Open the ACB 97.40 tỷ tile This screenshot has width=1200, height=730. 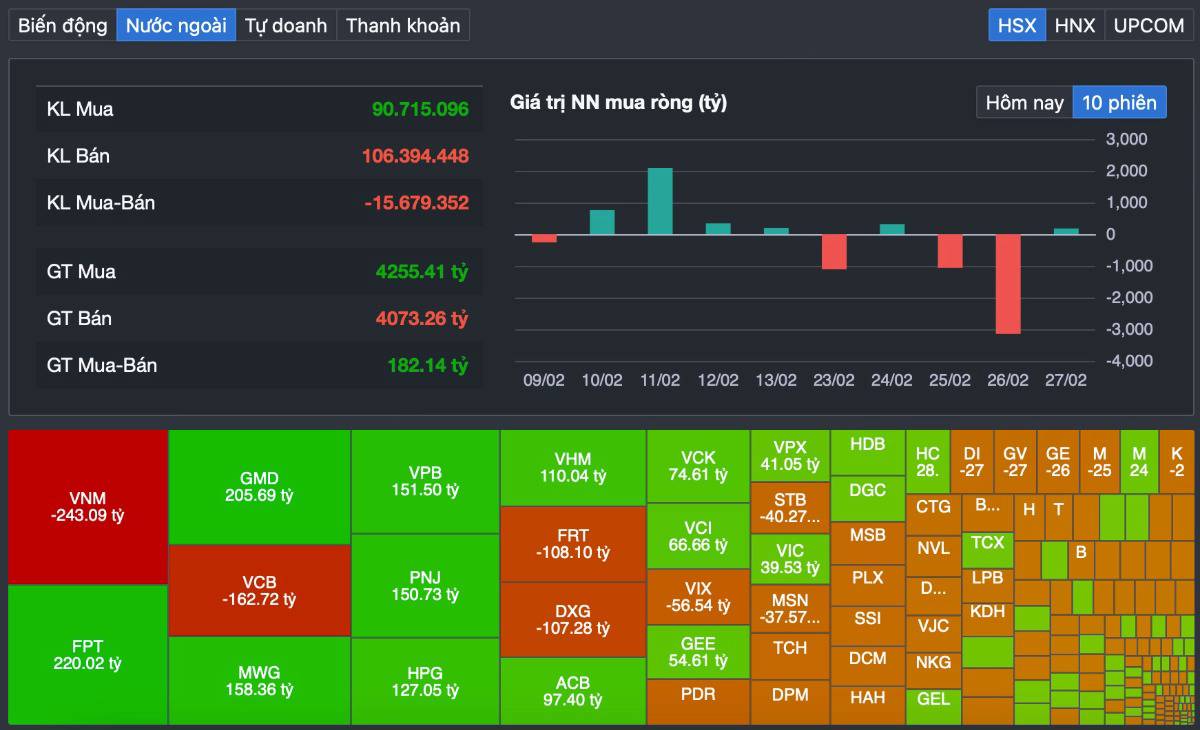[573, 691]
